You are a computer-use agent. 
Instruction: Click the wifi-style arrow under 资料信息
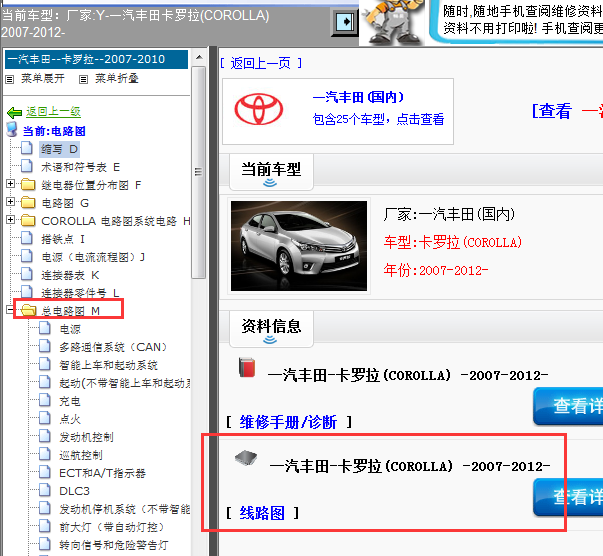[270, 340]
